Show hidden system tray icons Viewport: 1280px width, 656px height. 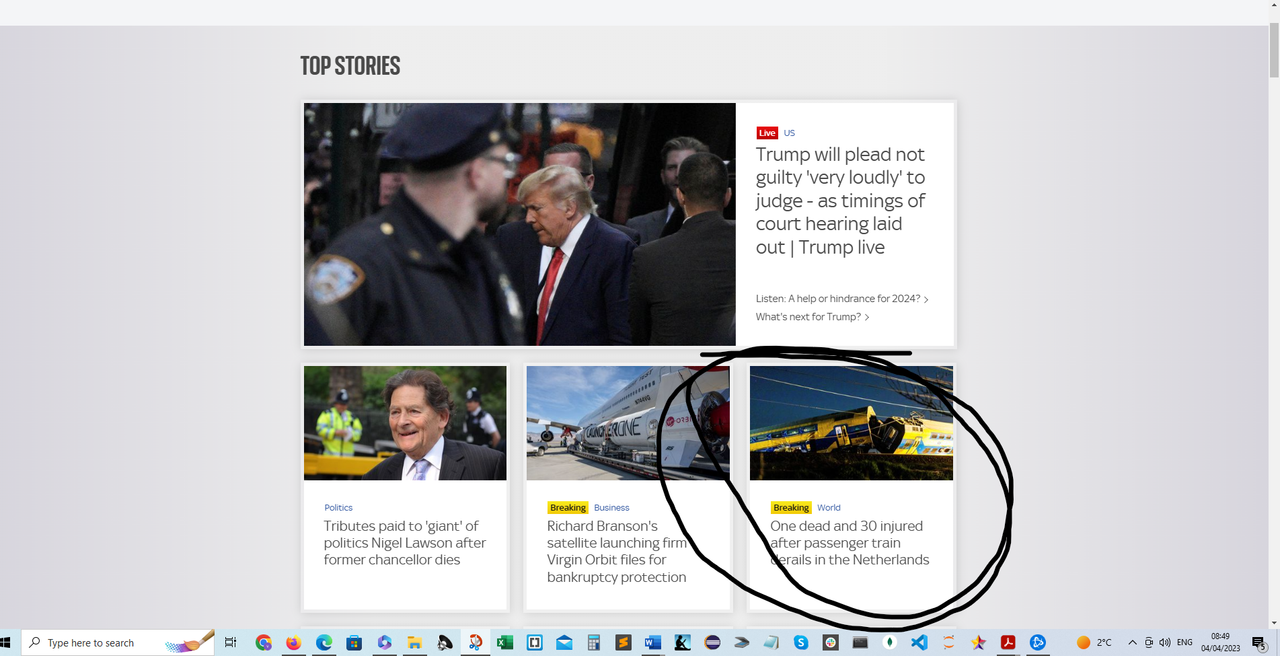pos(1132,642)
